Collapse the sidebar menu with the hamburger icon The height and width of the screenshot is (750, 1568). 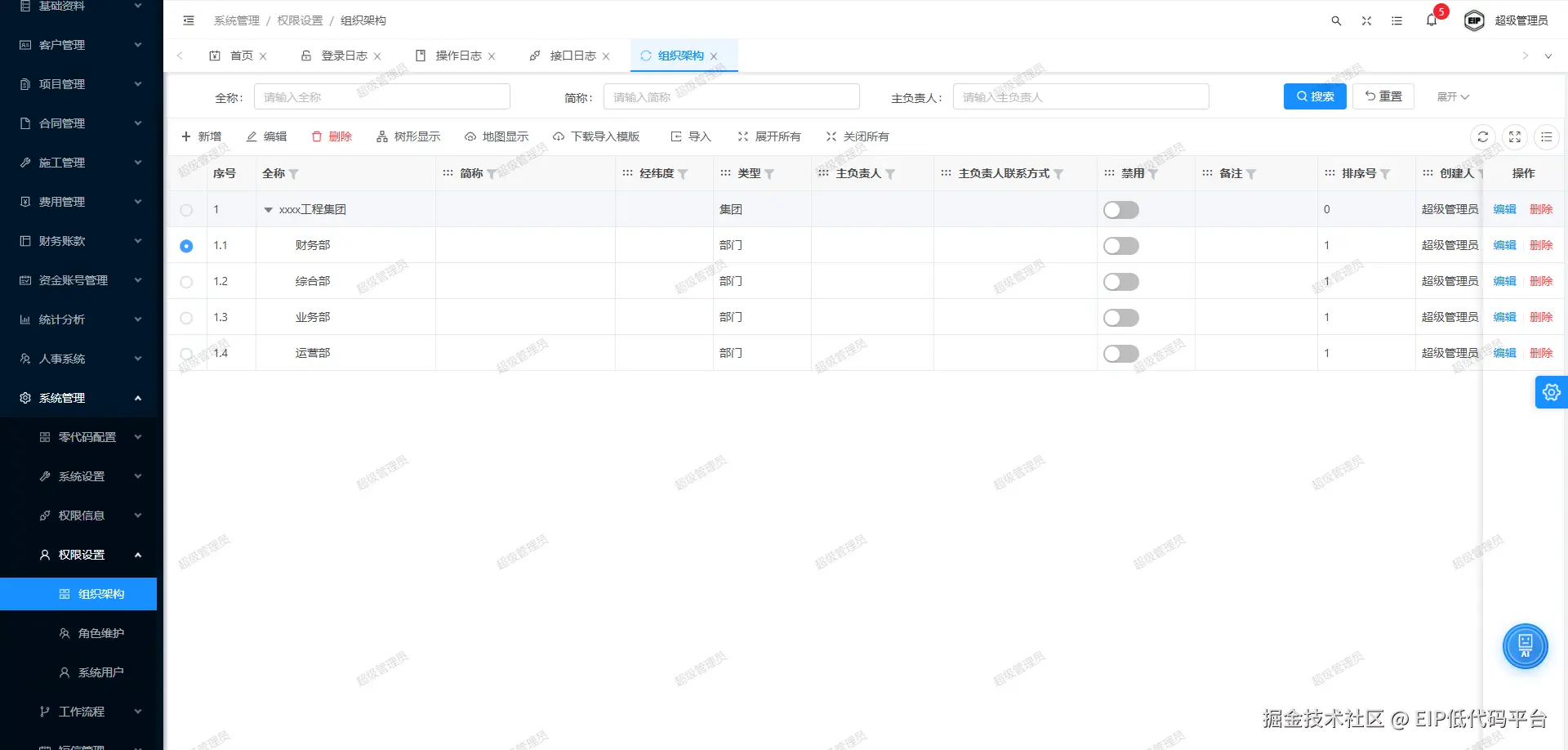pyautogui.click(x=189, y=20)
